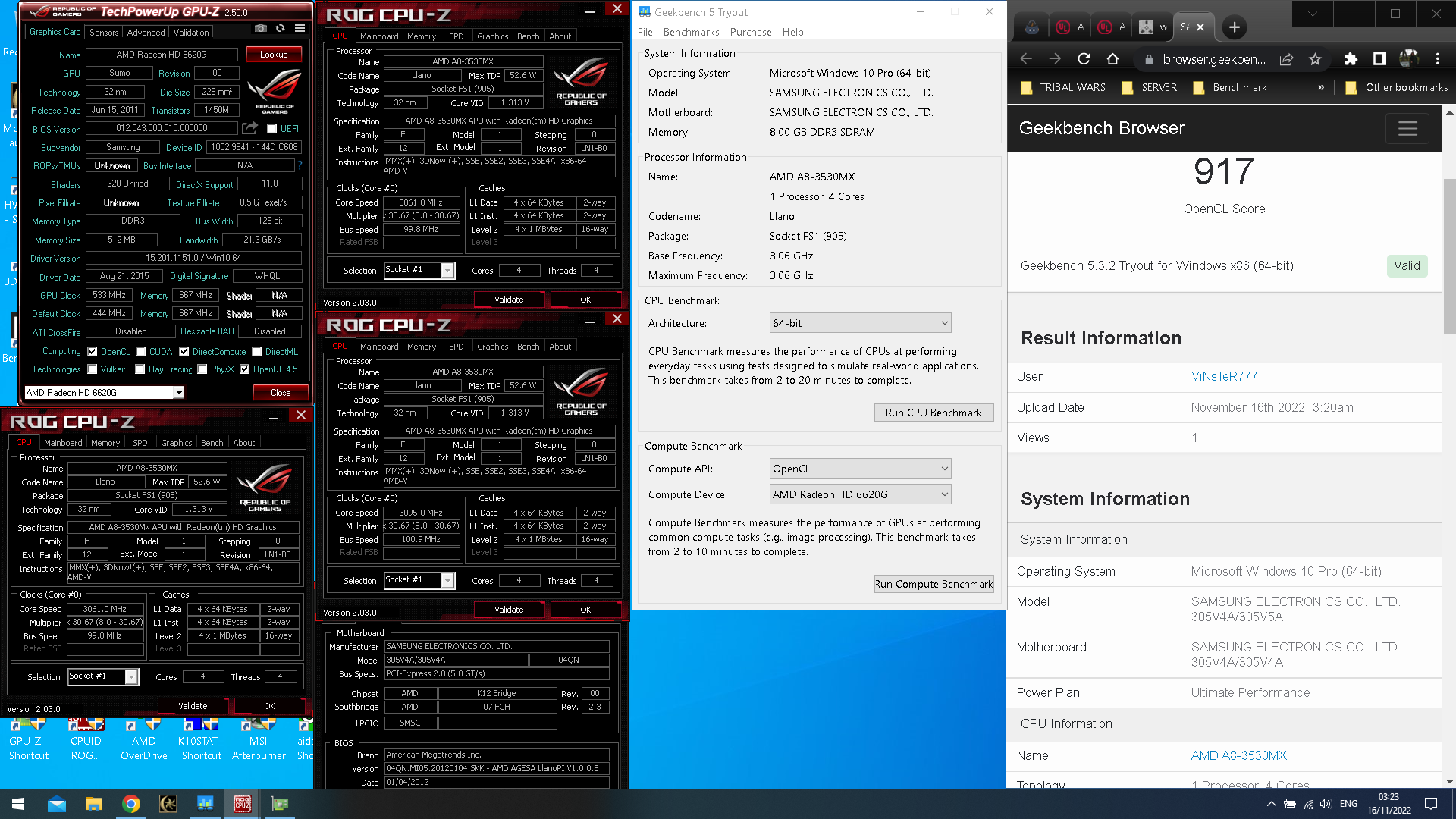This screenshot has width=1456, height=819.
Task: Toggle the DirectCompute checkbox in GPU-Z
Action: [x=184, y=352]
